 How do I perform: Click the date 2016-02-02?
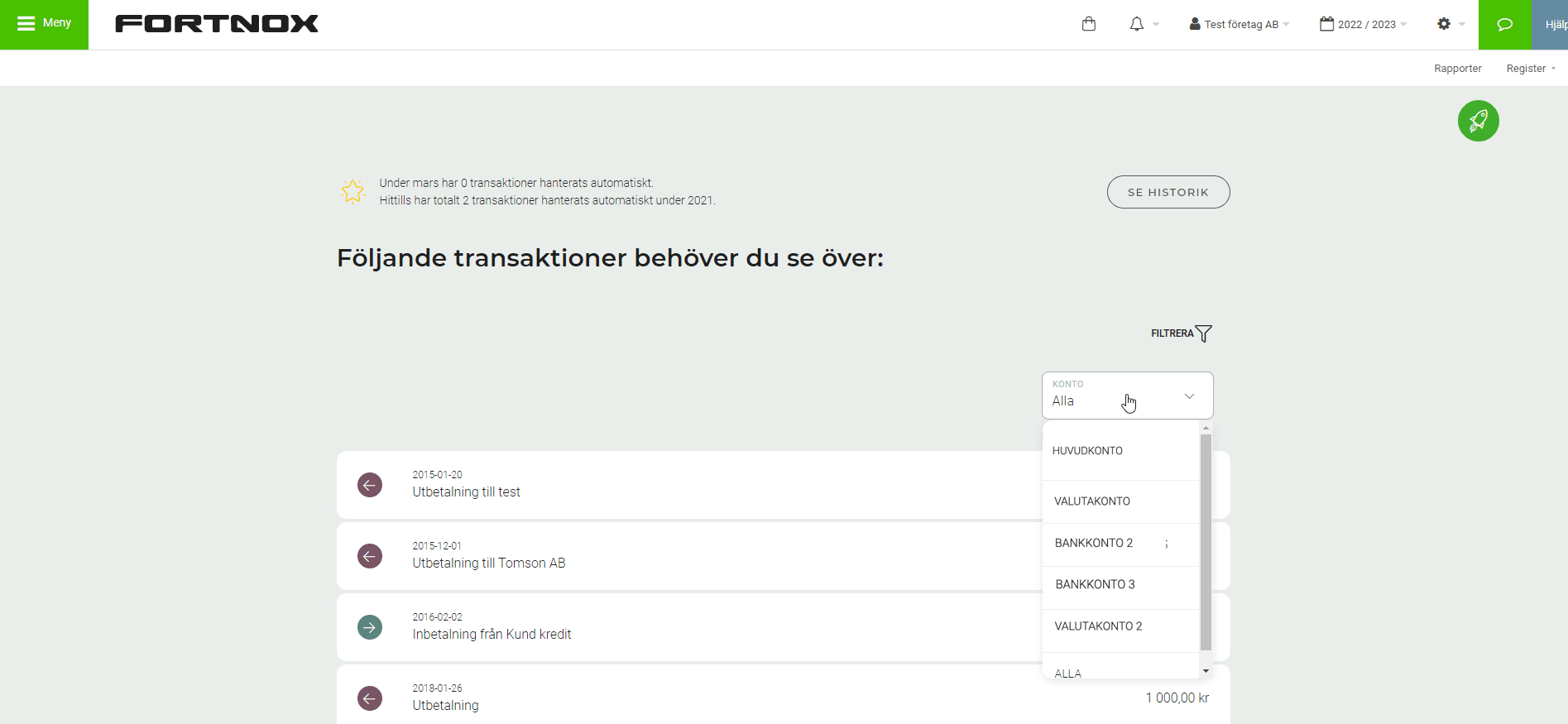[437, 617]
